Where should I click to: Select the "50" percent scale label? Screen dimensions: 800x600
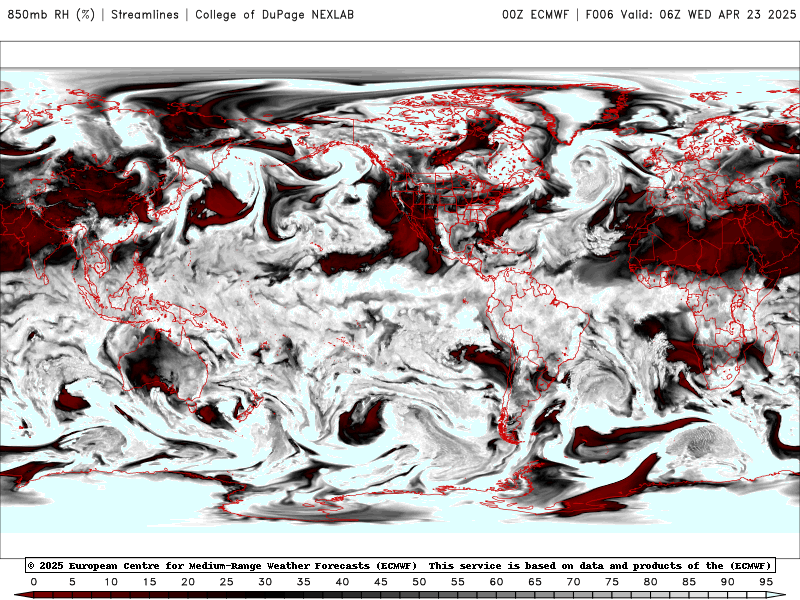click(419, 582)
